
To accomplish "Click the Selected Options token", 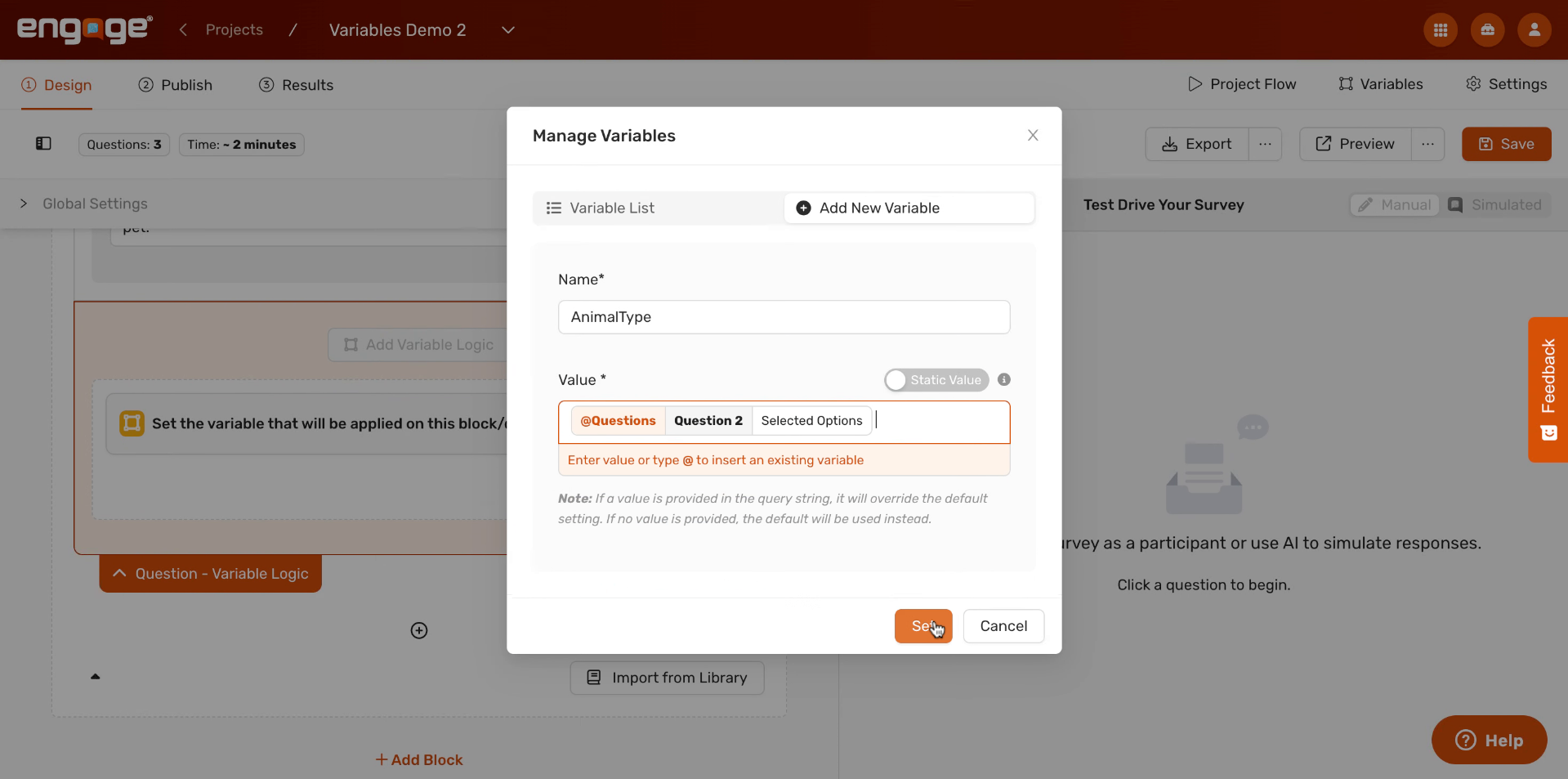I will point(811,421).
